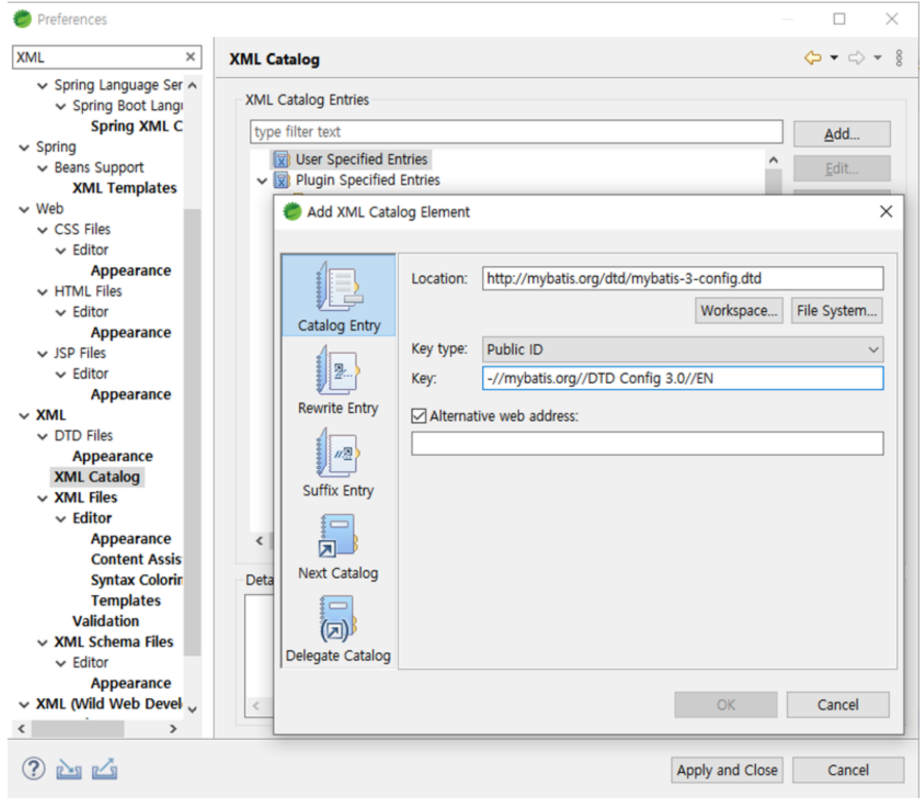Select XML Catalog in preferences tree
Viewport: 921px width, 802px height.
pos(97,476)
